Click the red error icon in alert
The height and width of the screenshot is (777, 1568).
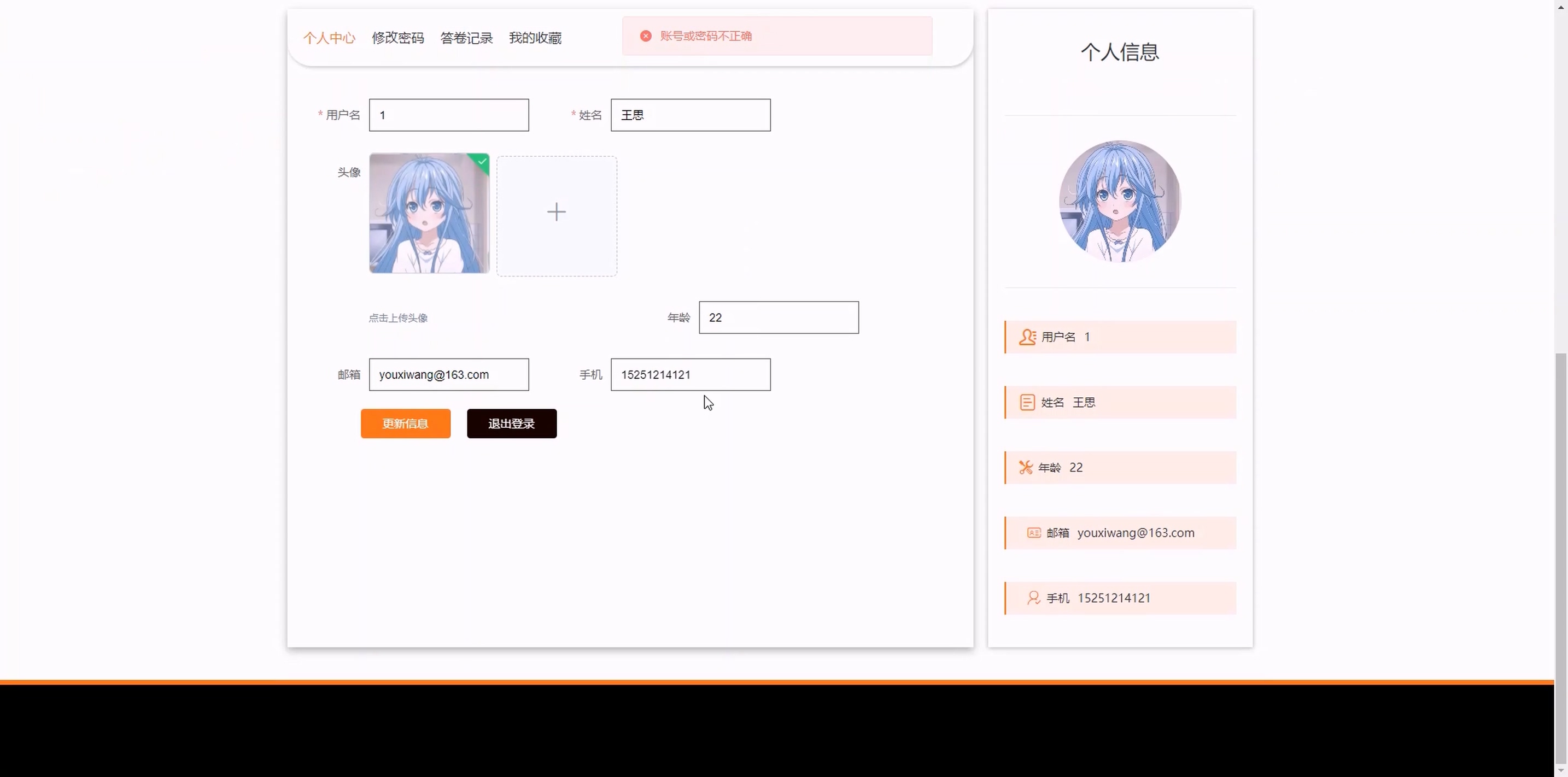[x=646, y=36]
